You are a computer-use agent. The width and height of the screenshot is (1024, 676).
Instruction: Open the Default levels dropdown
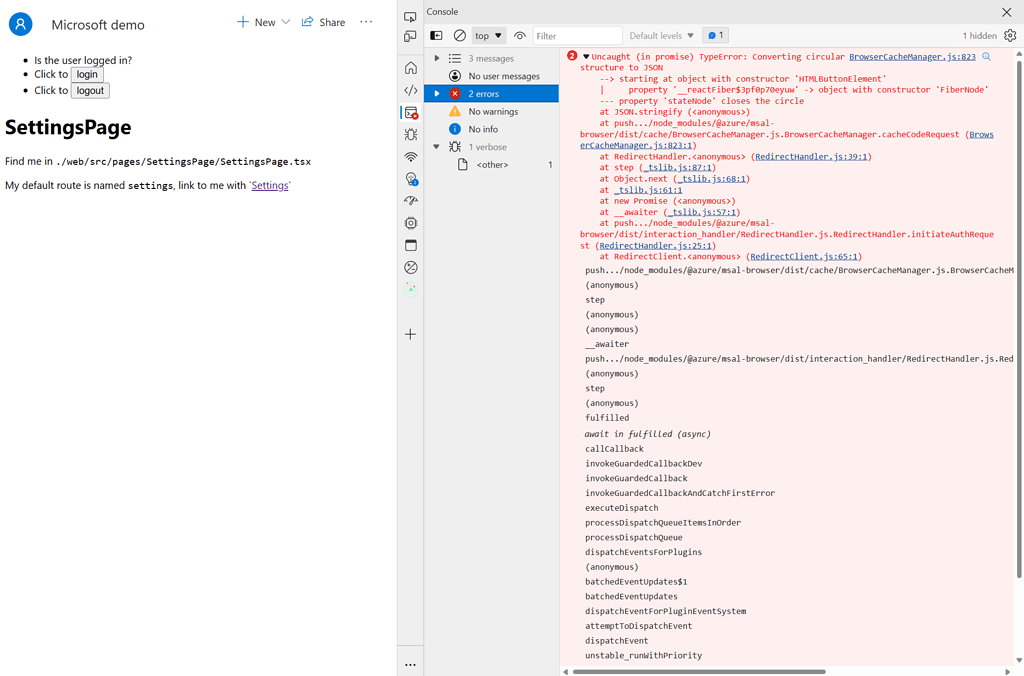661,35
